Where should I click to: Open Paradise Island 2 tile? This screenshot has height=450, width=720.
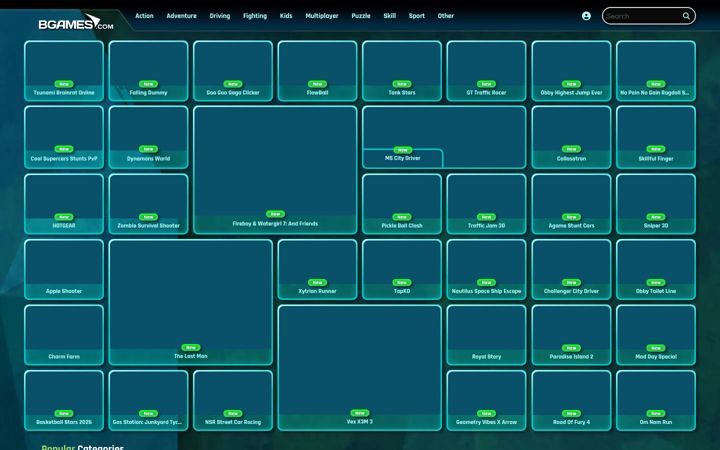tap(571, 335)
